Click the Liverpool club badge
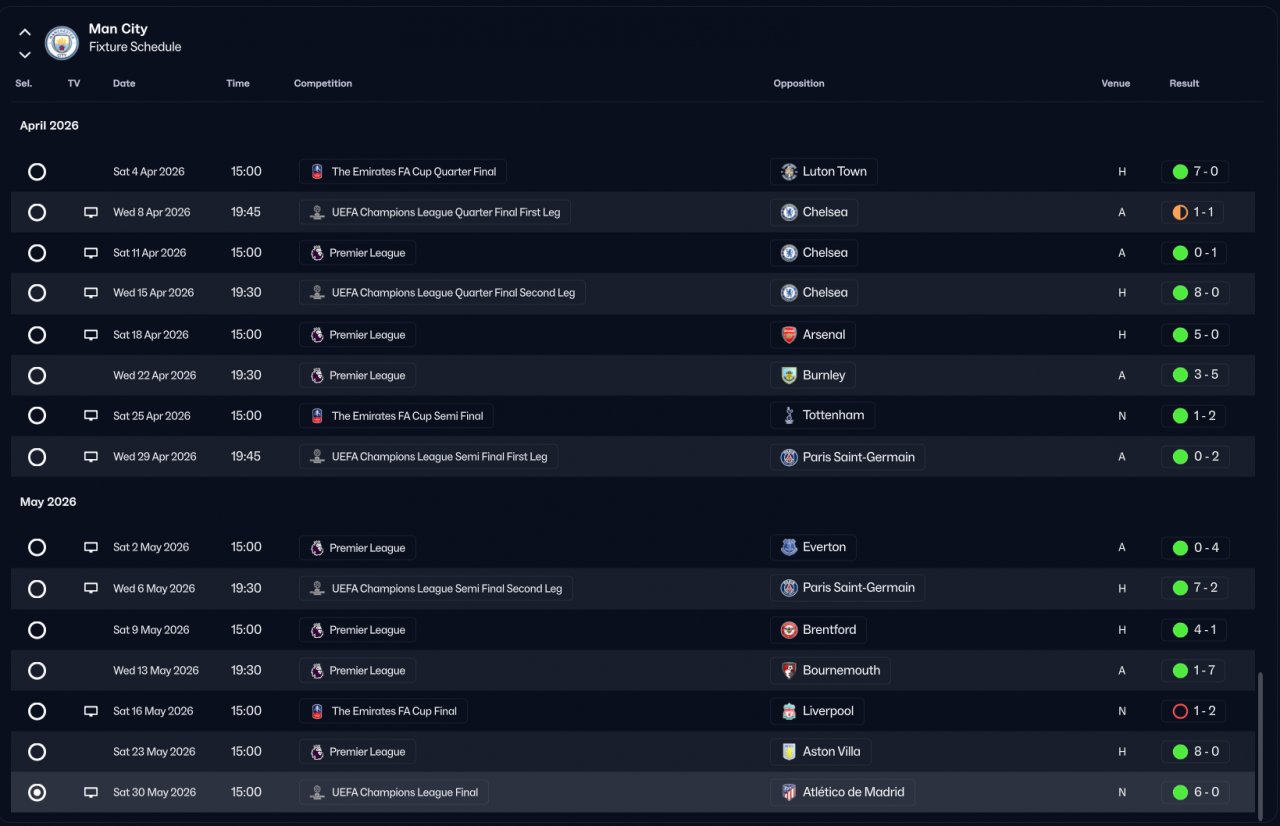The image size is (1280, 826). point(789,711)
